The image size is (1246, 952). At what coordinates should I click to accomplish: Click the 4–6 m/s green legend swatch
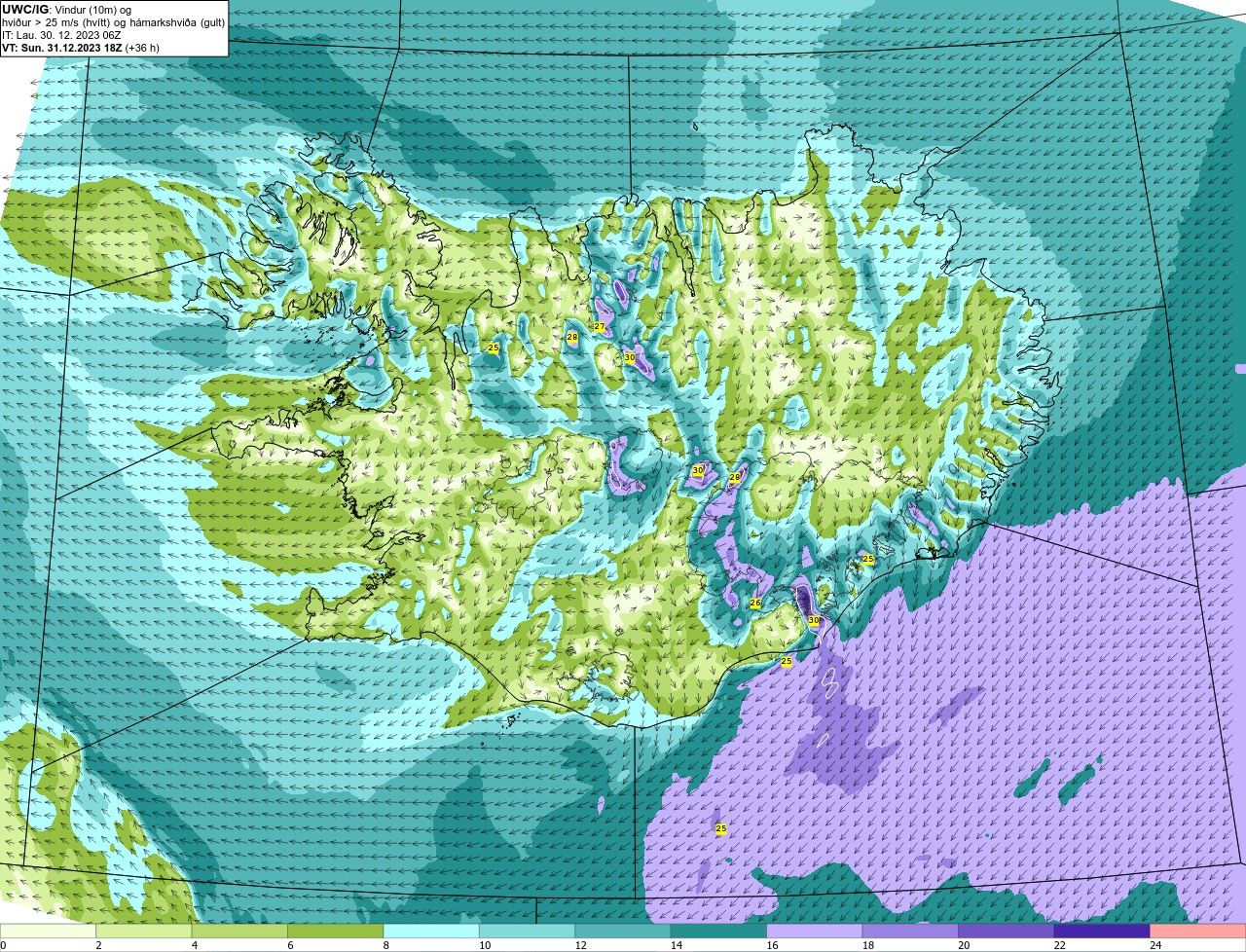click(x=239, y=931)
